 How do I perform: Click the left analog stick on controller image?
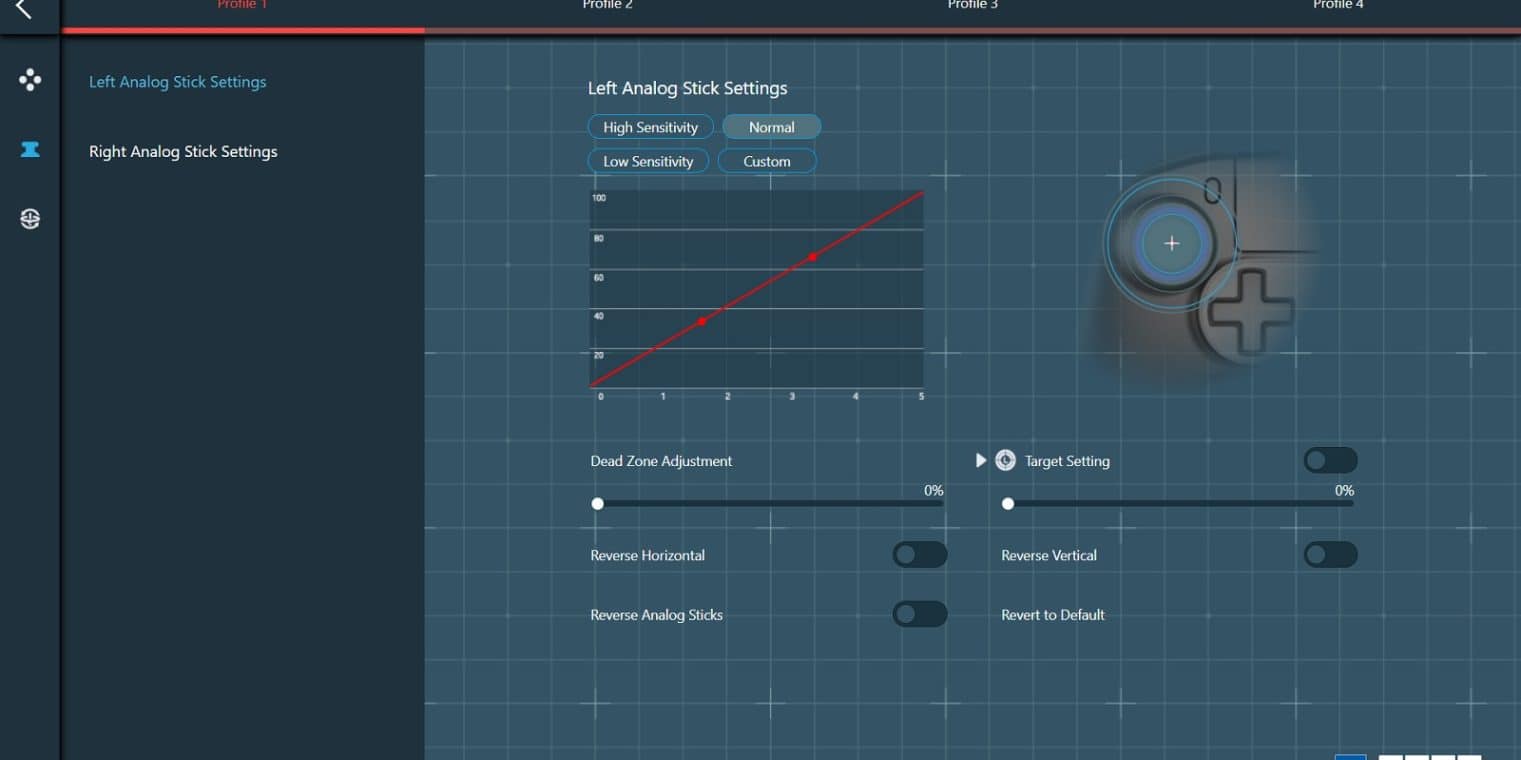1171,243
